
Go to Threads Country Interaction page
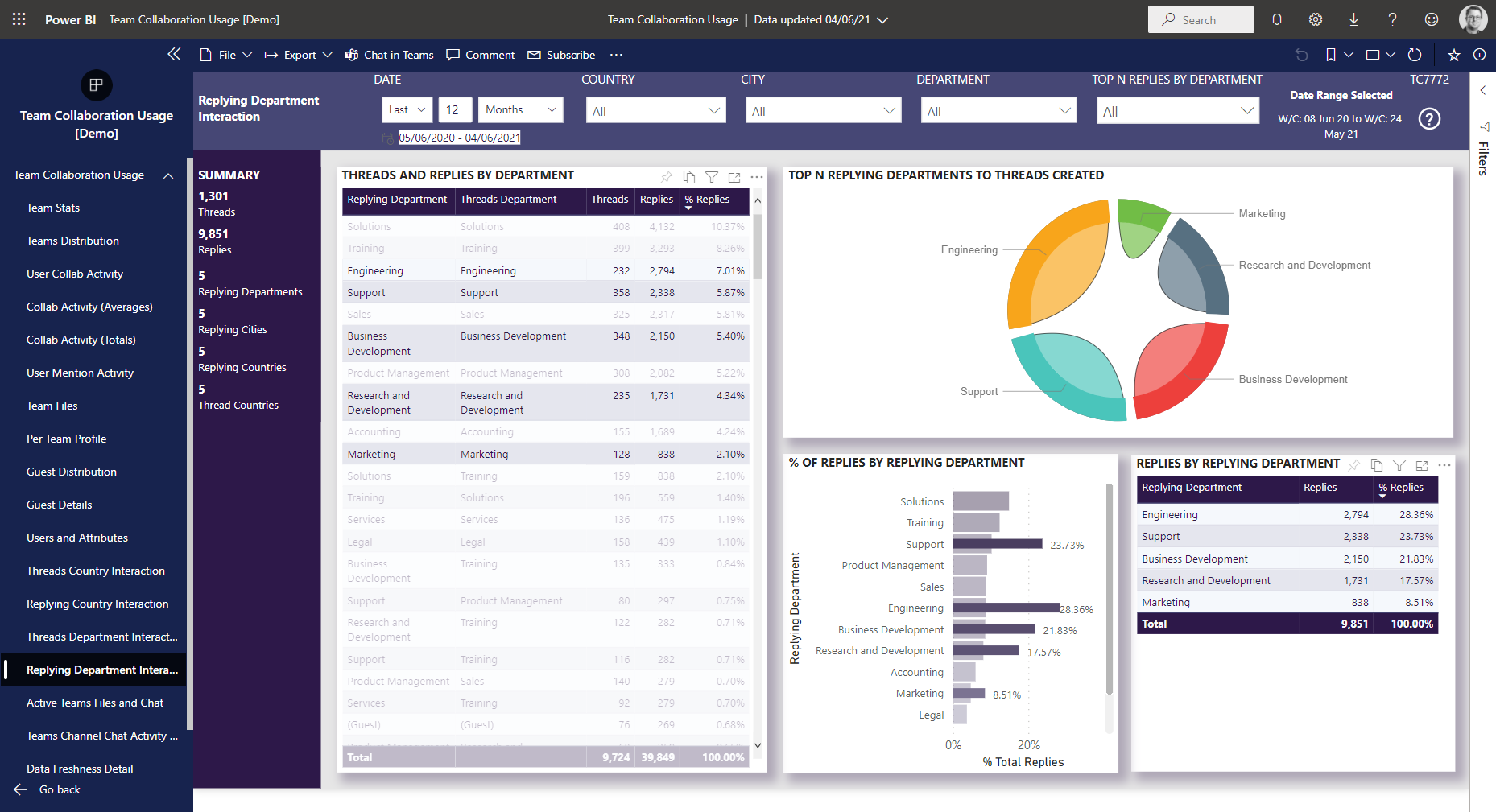pyautogui.click(x=96, y=571)
